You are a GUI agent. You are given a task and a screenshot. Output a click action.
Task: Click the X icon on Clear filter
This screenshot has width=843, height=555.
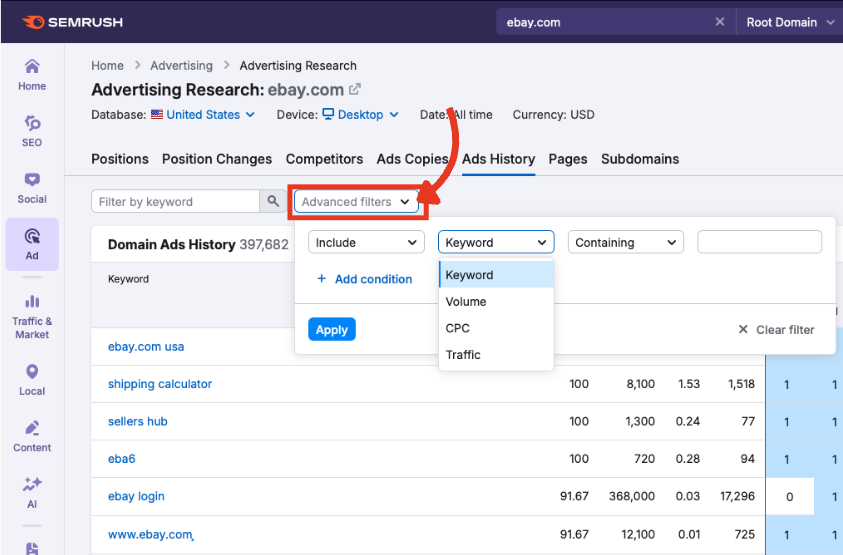[x=743, y=329]
